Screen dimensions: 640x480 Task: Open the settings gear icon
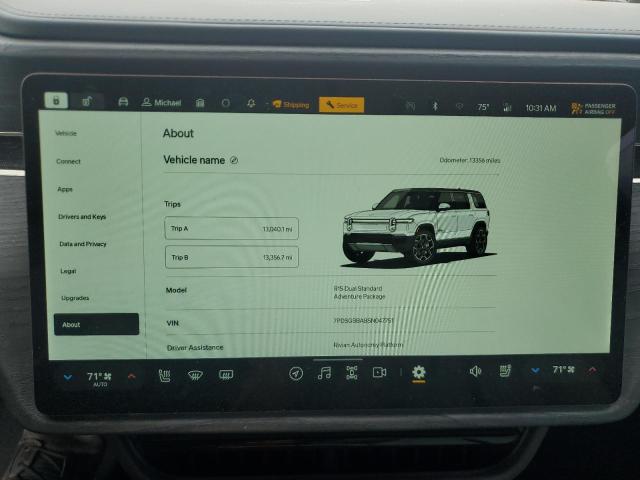click(x=419, y=372)
